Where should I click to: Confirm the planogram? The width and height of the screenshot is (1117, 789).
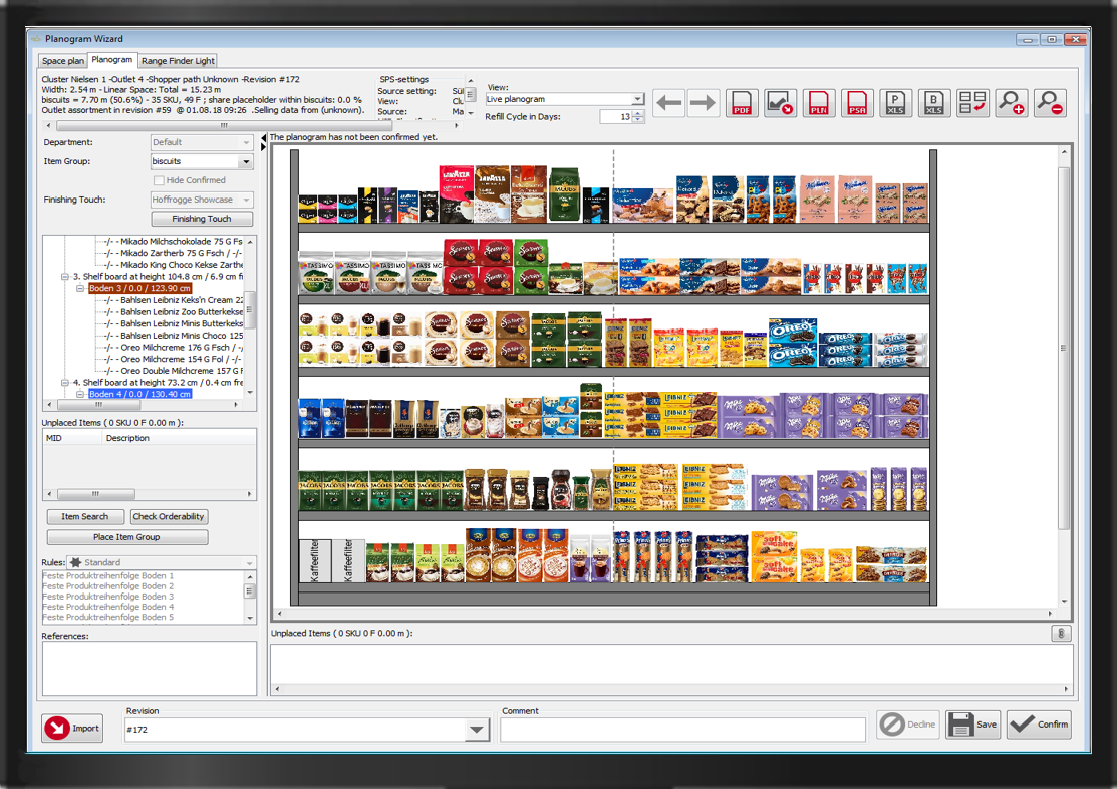(x=1039, y=724)
